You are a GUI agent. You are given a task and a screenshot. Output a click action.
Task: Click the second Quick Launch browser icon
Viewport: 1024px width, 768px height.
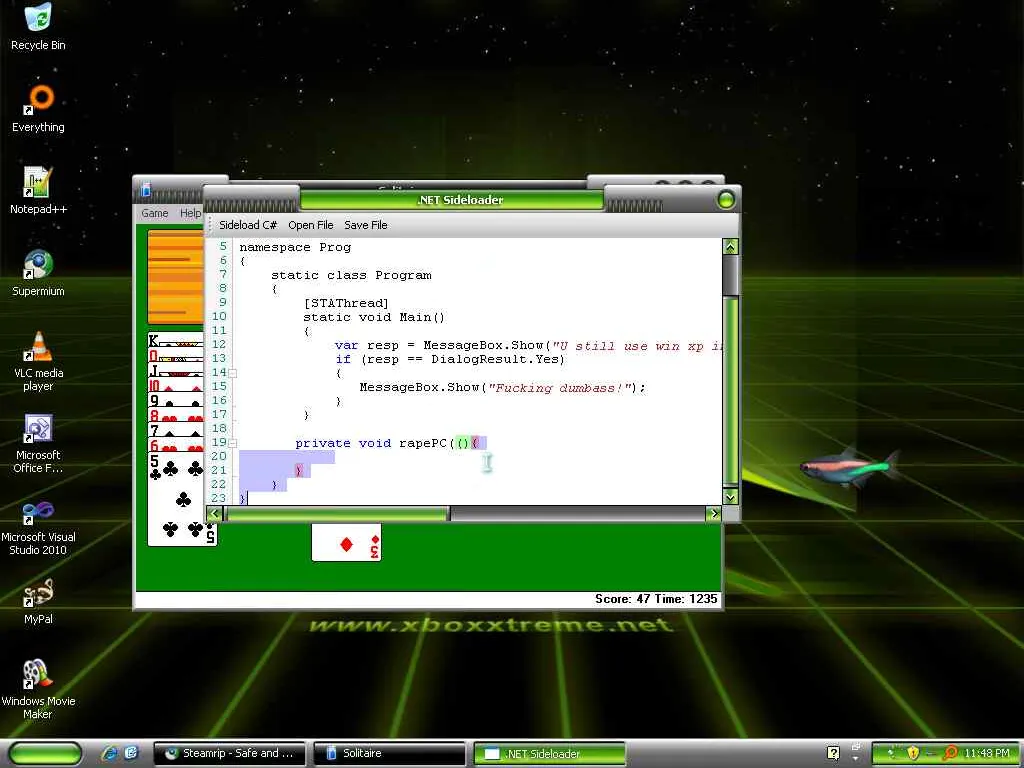(x=131, y=753)
